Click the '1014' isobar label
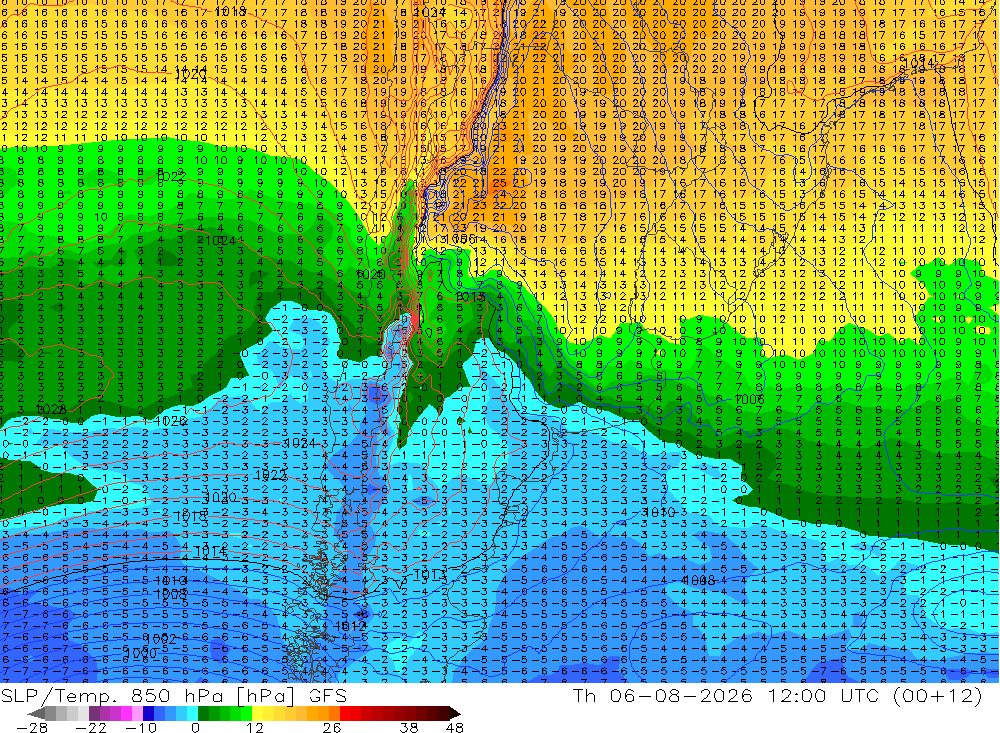Screen dimensions: 1000x733 [210, 551]
